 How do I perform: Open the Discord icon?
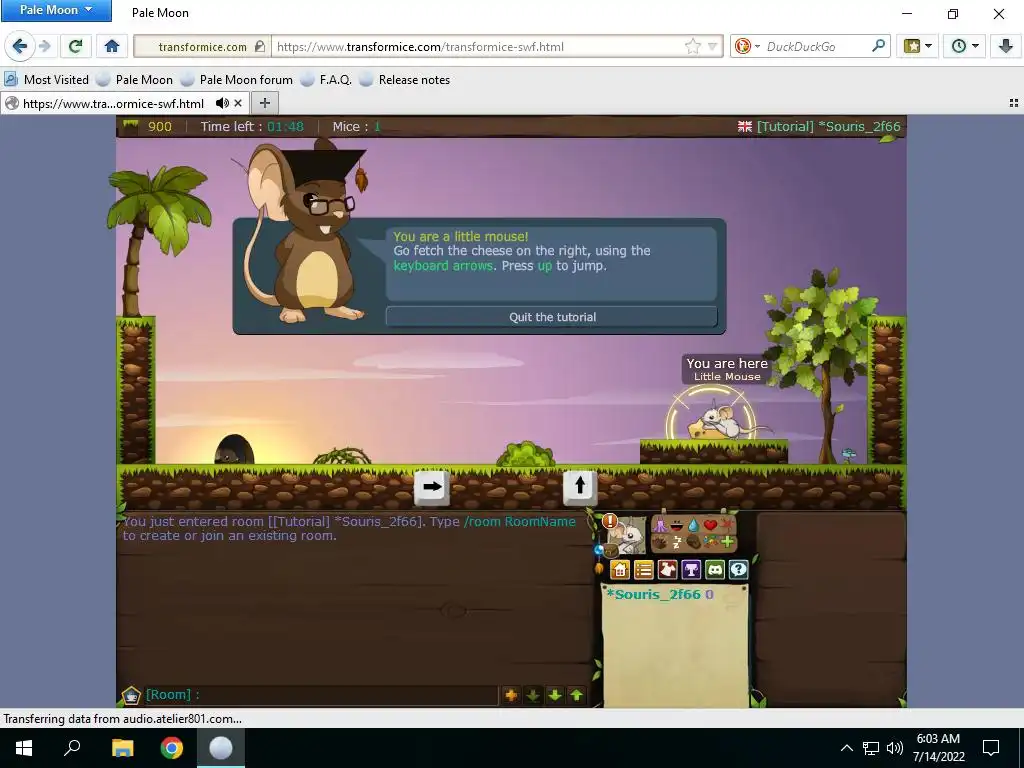pos(715,569)
